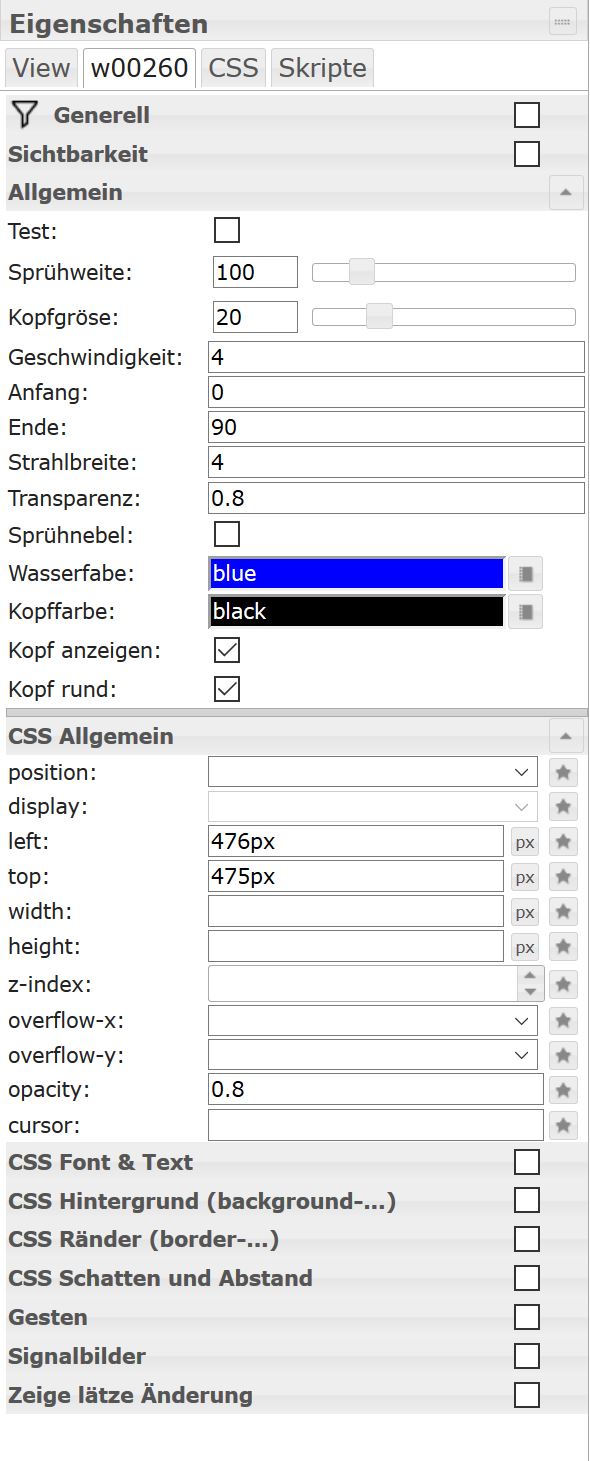Click the px unit button for left
Screen dimensions: 590x1461
pos(525,843)
